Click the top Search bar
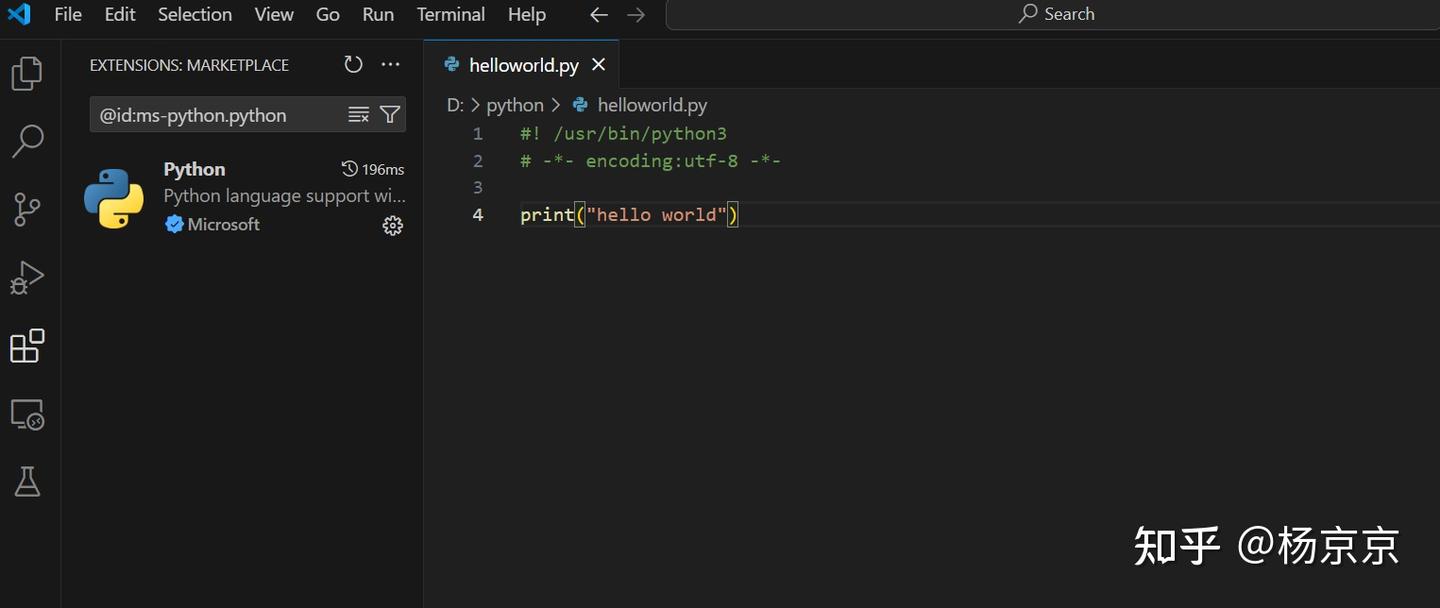The image size is (1440, 608). click(1056, 14)
